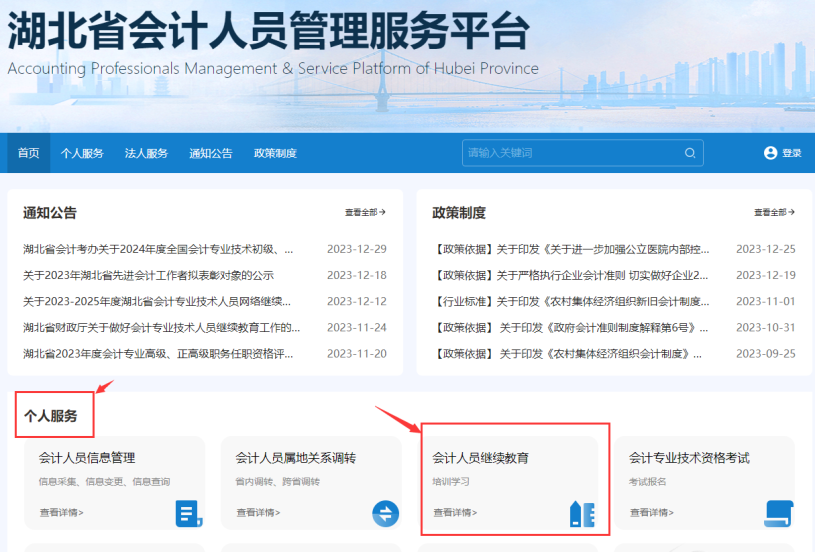Expand all policies via 查看全部 in 政策制度
Image resolution: width=815 pixels, height=552 pixels.
pos(774,212)
